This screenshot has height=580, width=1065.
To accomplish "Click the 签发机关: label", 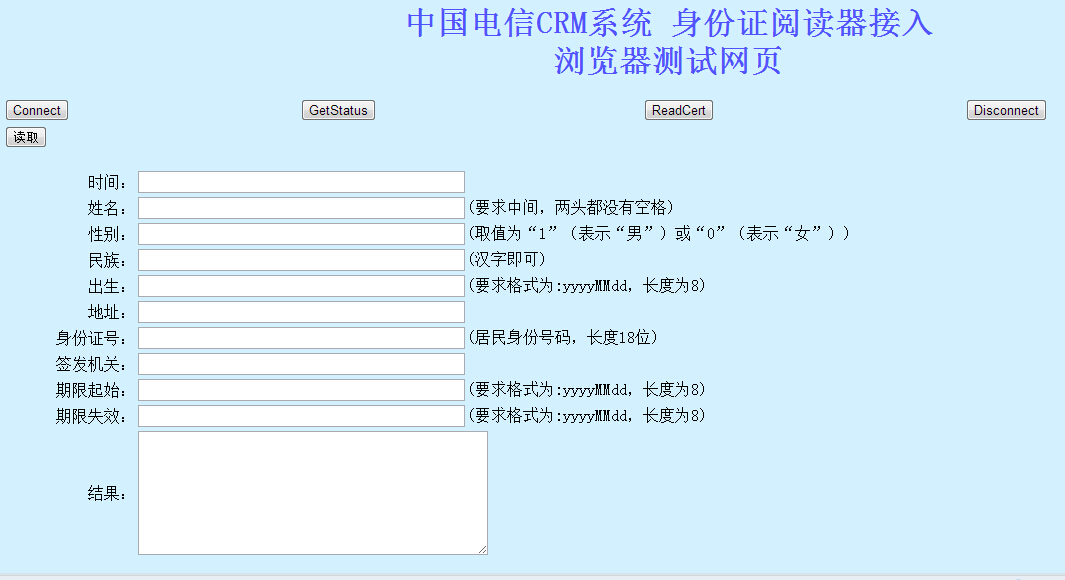I will pos(91,365).
